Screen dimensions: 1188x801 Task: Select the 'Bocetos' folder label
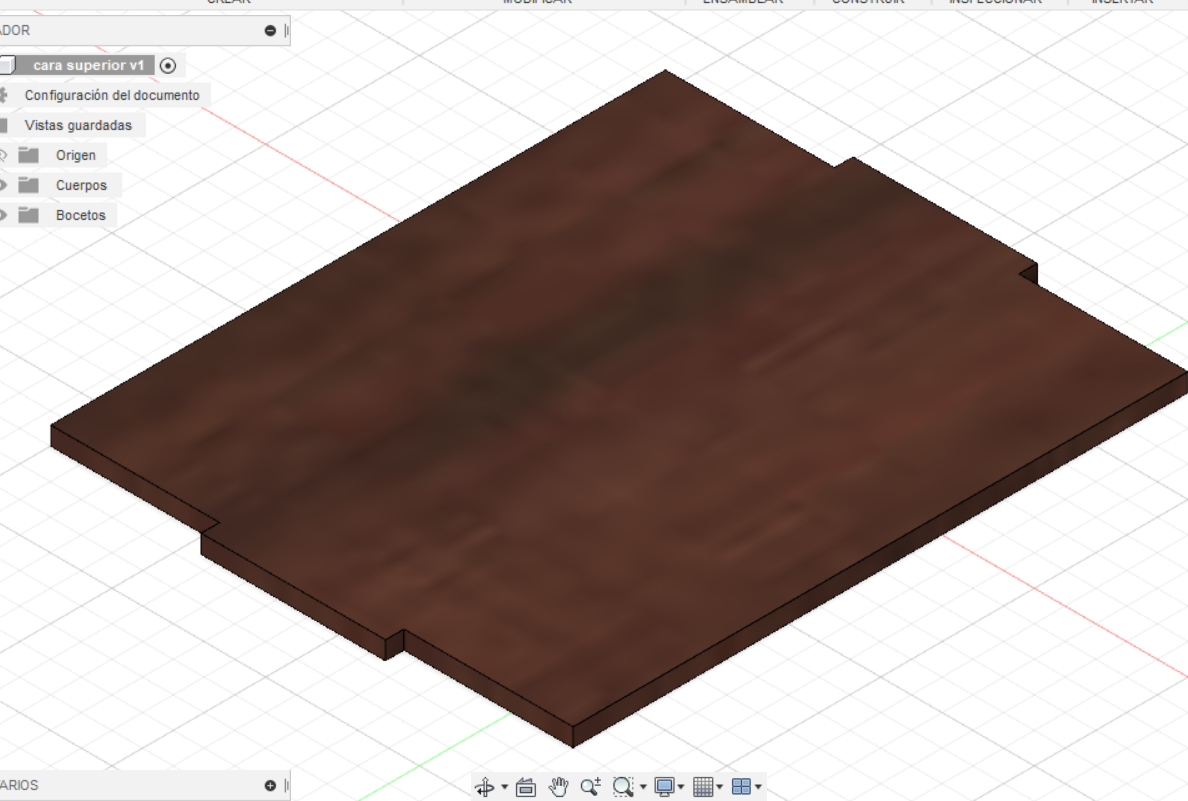pos(80,215)
